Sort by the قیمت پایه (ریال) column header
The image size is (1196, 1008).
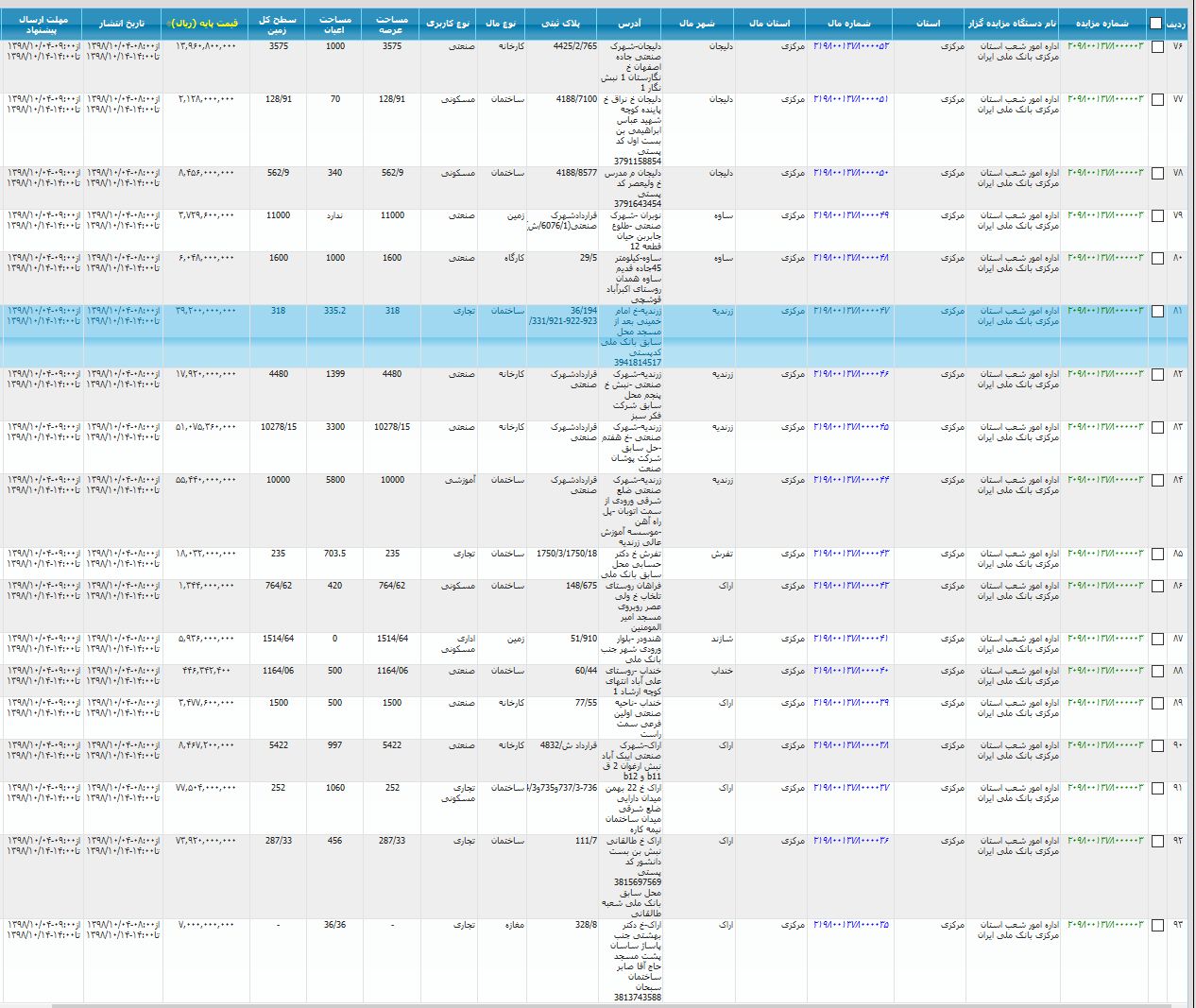coord(204,23)
